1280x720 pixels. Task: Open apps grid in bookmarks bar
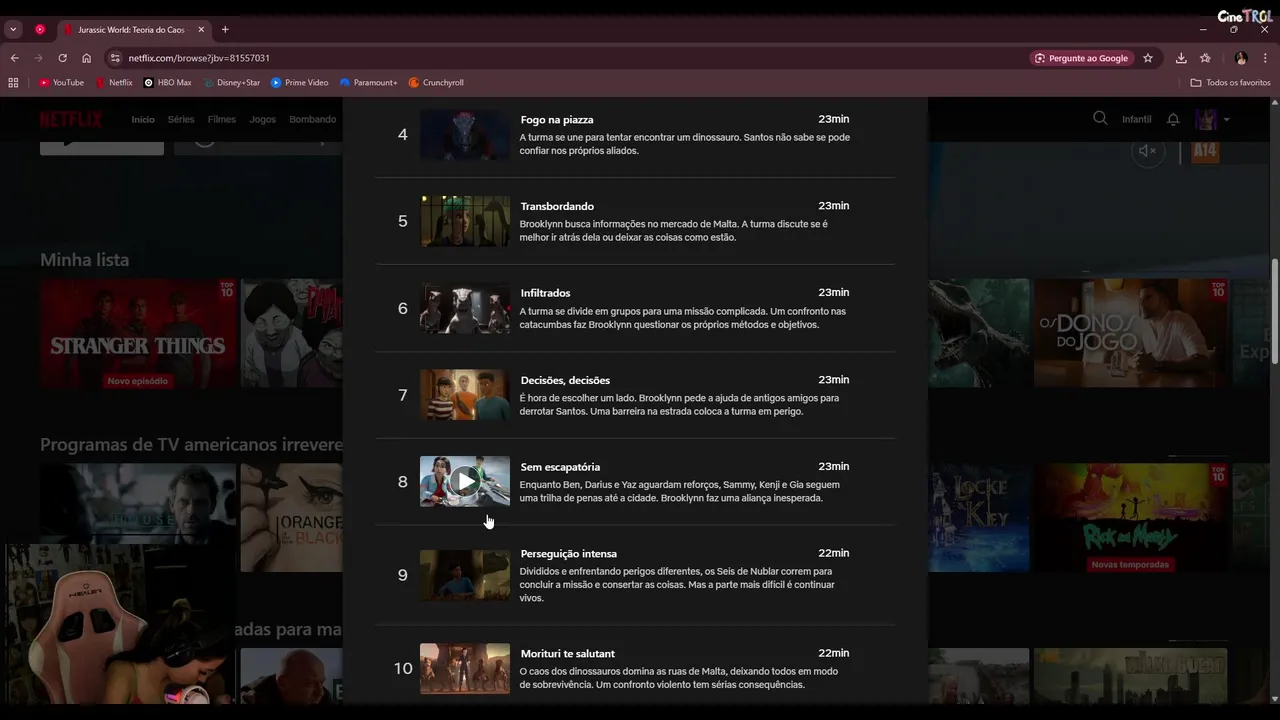point(13,82)
